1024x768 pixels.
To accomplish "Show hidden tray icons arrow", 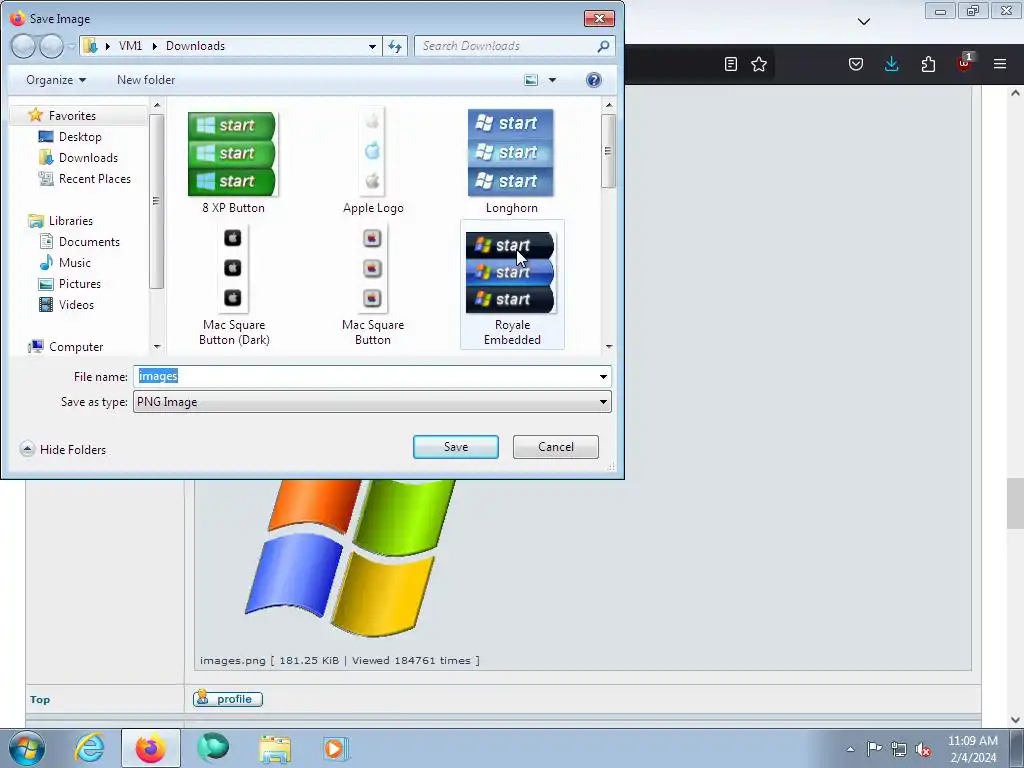I will pos(850,749).
